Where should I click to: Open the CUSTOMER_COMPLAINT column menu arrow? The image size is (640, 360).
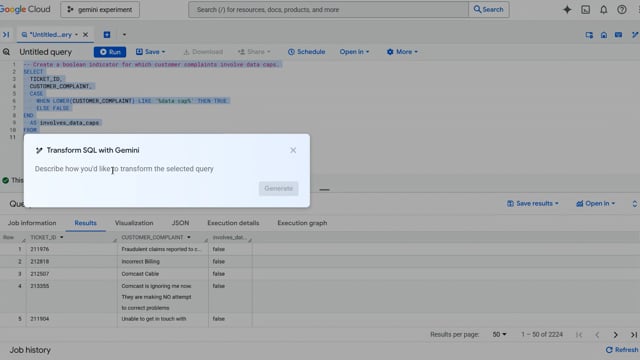(x=189, y=237)
